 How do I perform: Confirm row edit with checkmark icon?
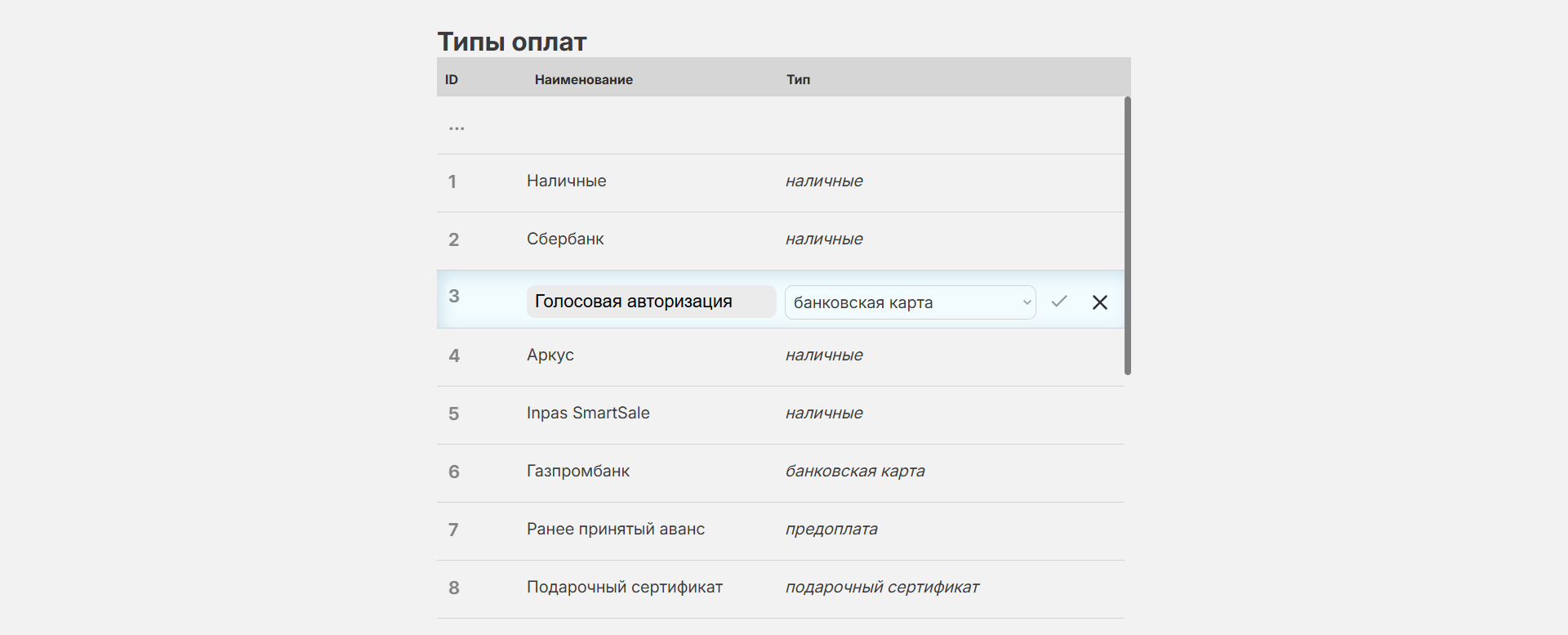pos(1059,302)
